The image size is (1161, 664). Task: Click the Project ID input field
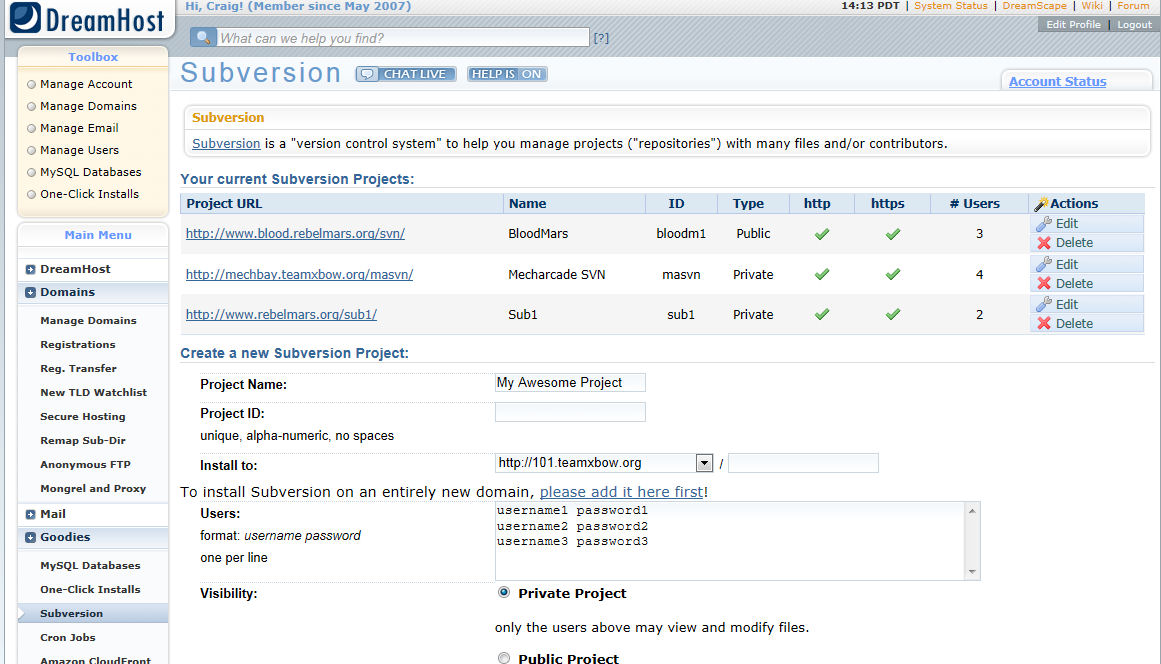coord(570,412)
